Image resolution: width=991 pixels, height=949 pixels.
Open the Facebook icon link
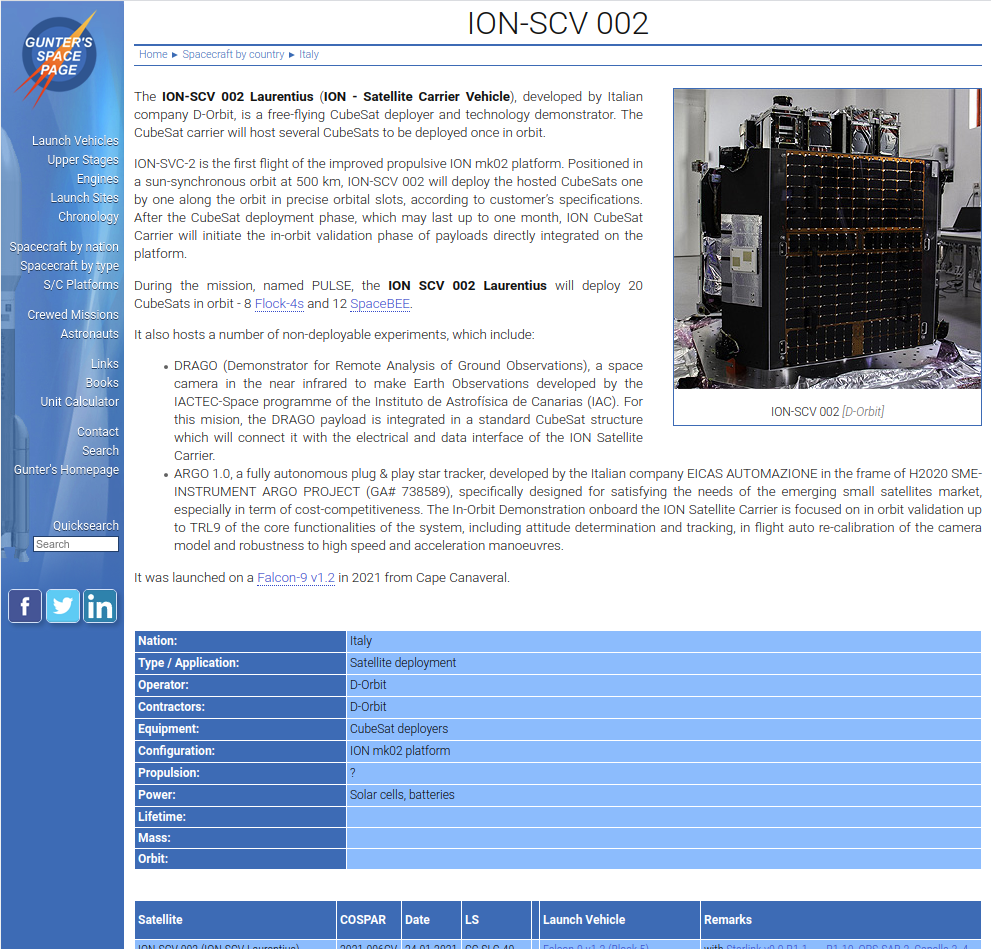pos(25,606)
